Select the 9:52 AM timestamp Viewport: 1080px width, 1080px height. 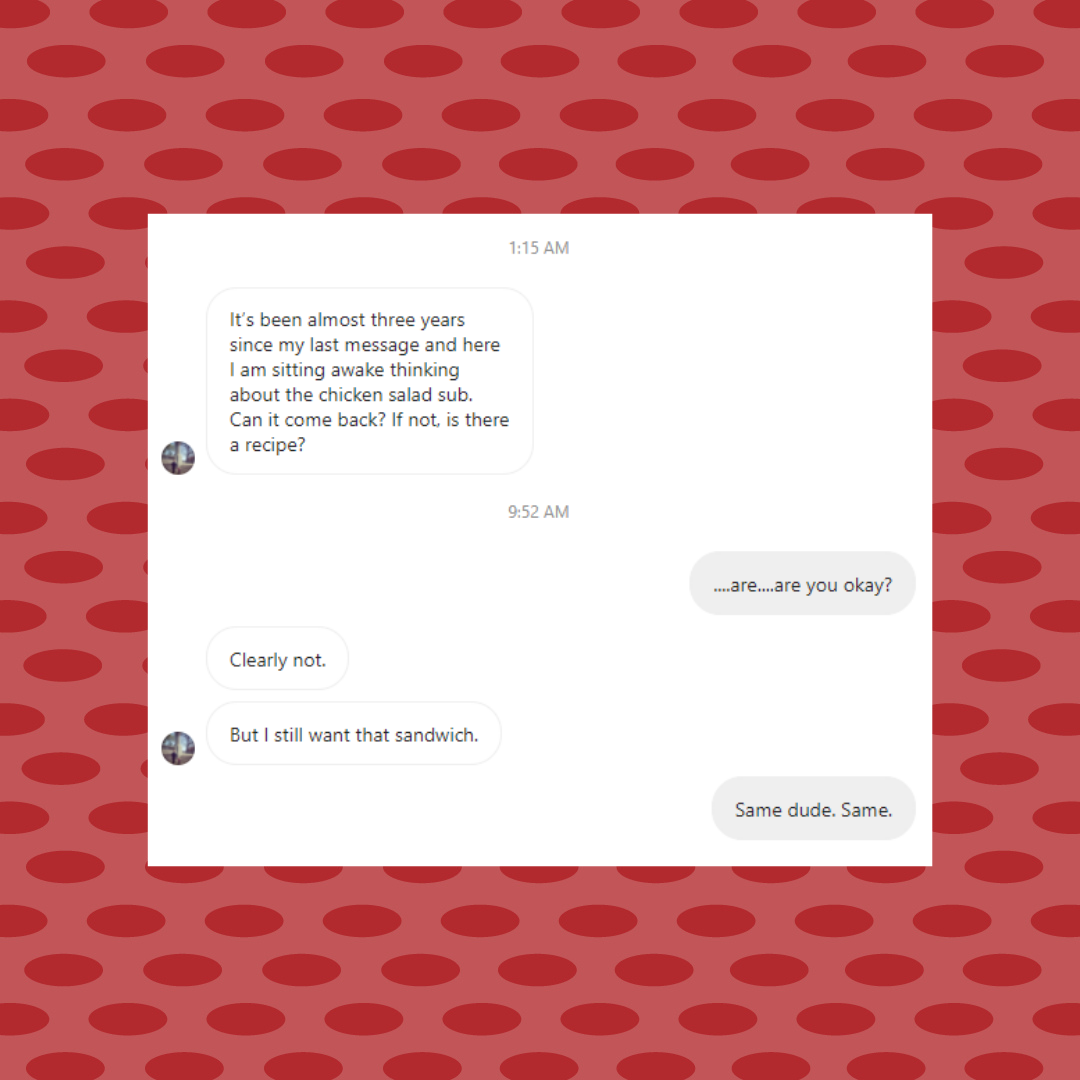coord(539,512)
